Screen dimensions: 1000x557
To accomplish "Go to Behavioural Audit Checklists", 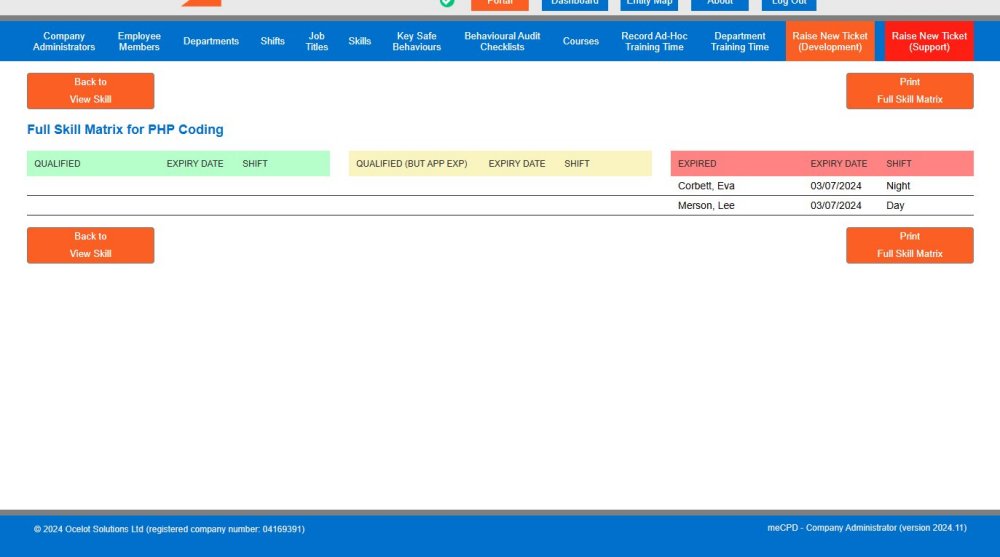I will pos(502,41).
